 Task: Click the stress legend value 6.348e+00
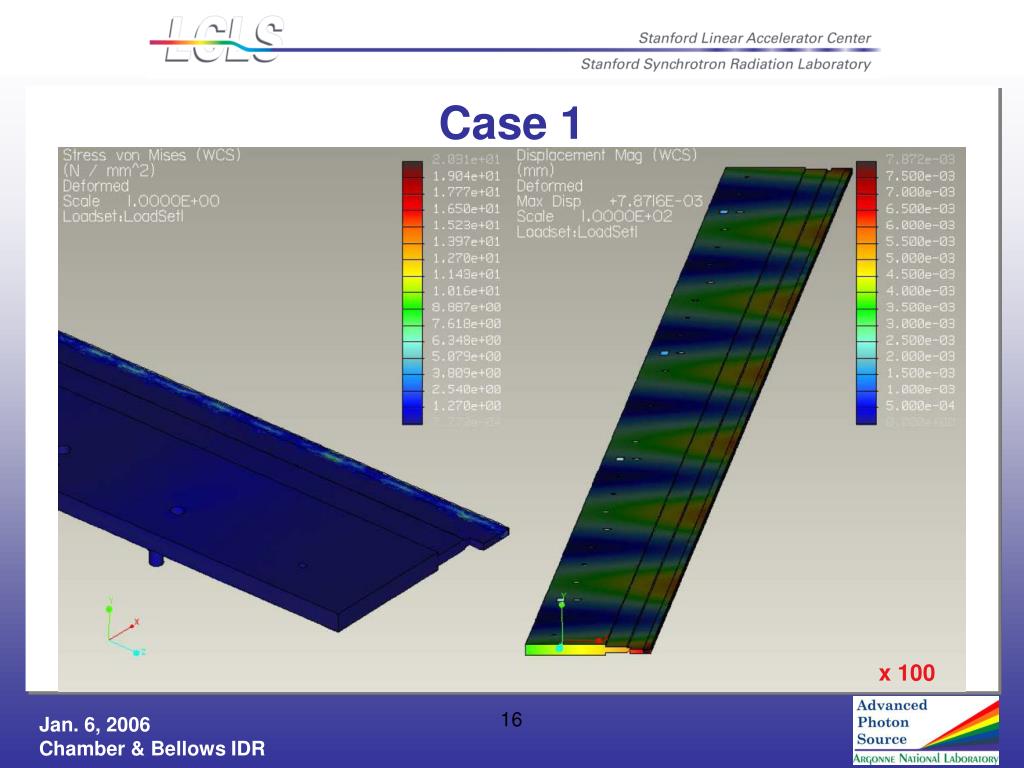tap(466, 341)
